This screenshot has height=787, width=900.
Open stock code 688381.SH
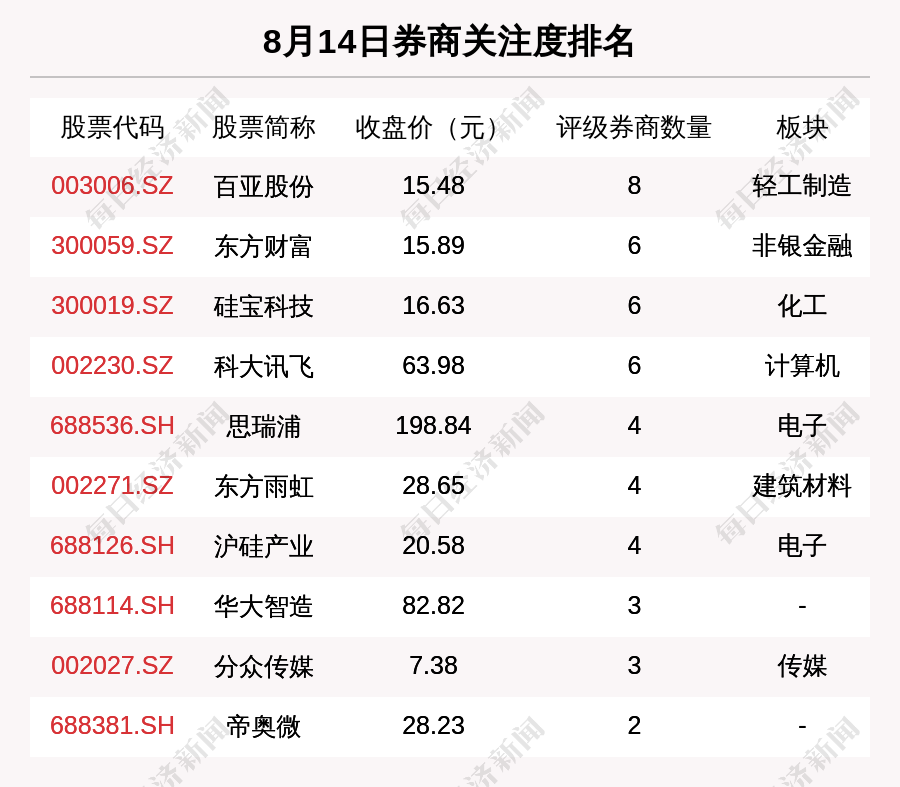(x=112, y=726)
